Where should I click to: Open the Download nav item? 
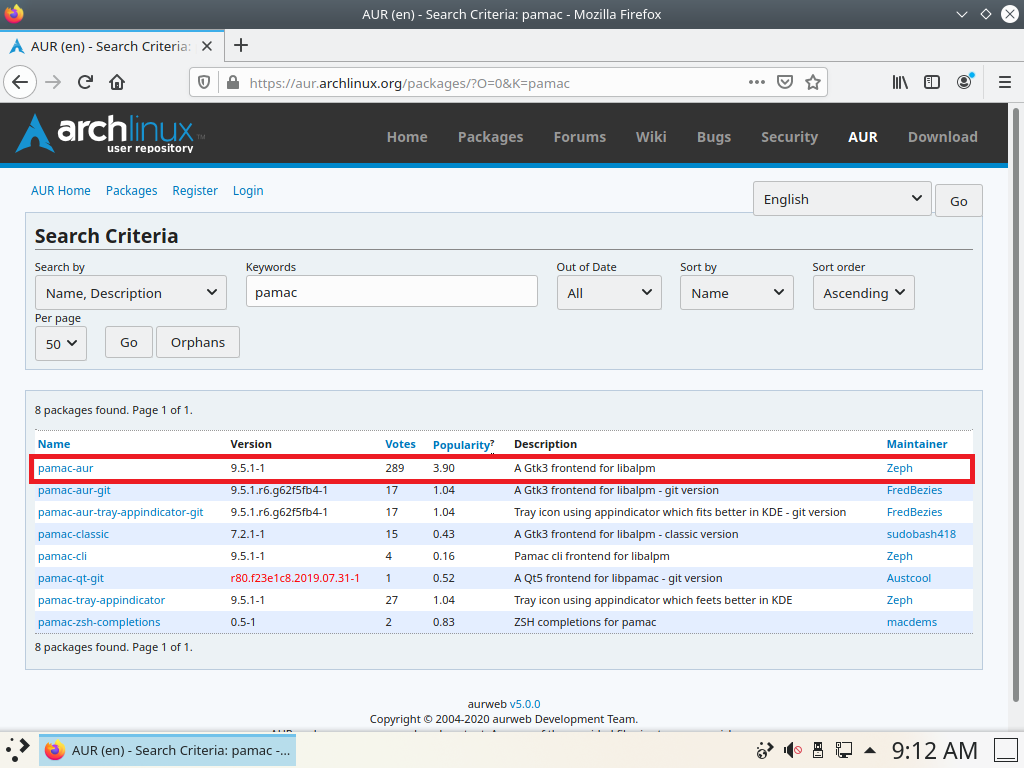point(942,136)
